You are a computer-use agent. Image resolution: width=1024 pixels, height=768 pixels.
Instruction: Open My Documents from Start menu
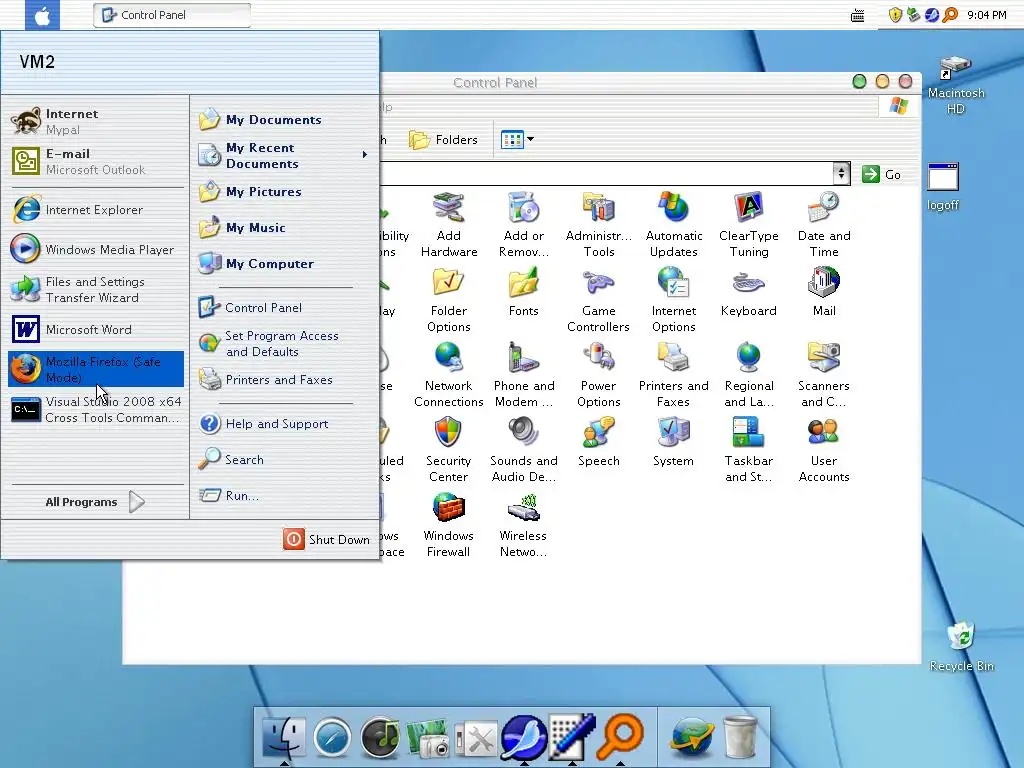[x=283, y=120]
